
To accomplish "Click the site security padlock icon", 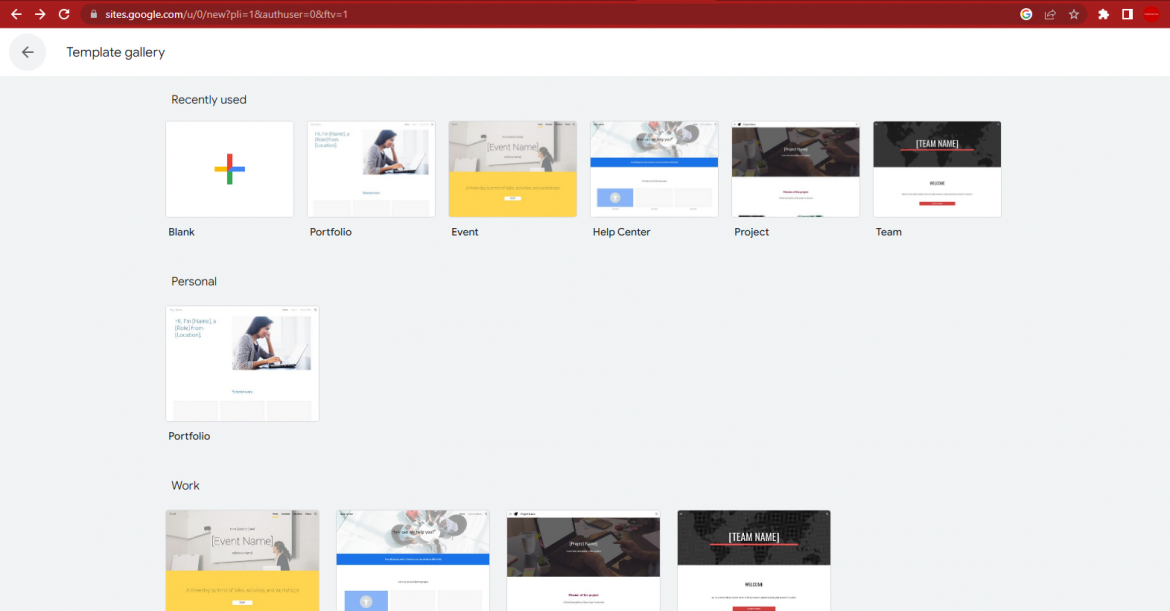I will click(x=93, y=14).
